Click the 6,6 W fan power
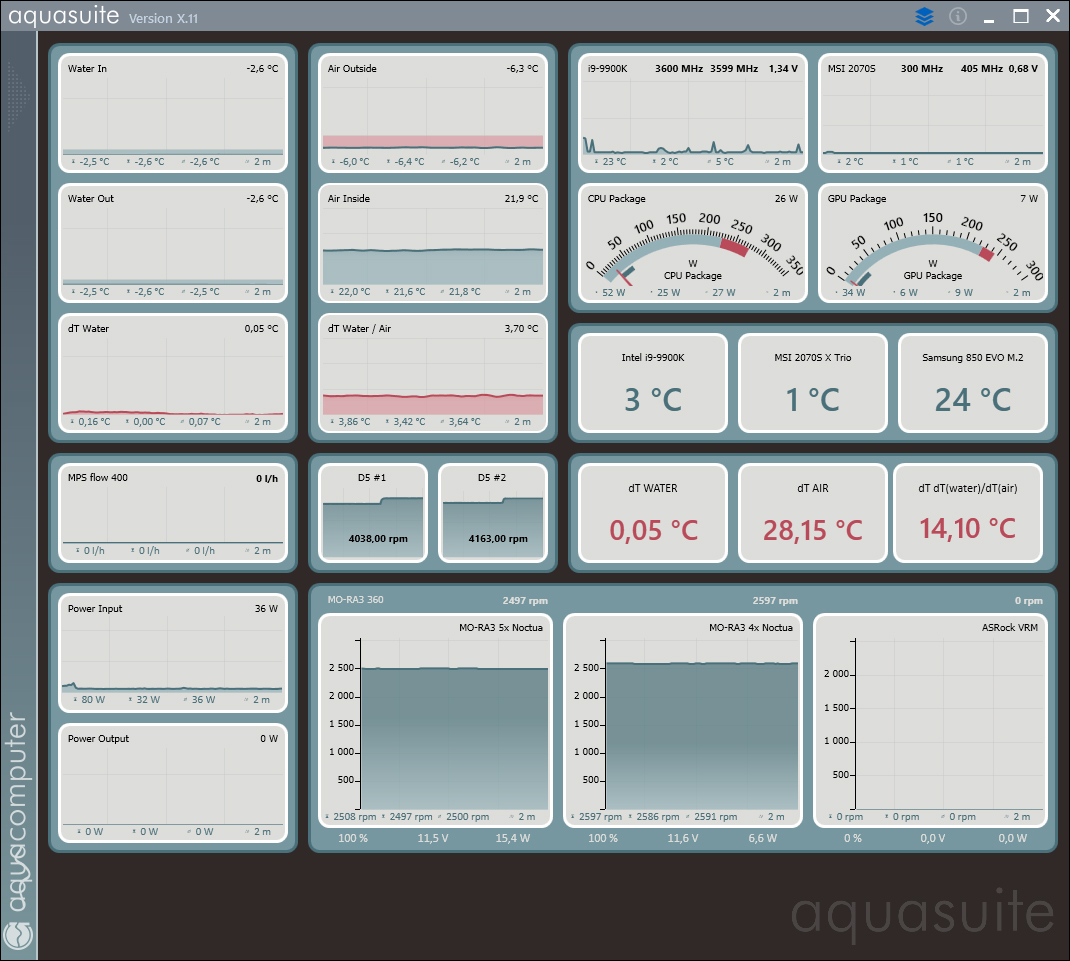The image size is (1070, 961). 762,838
